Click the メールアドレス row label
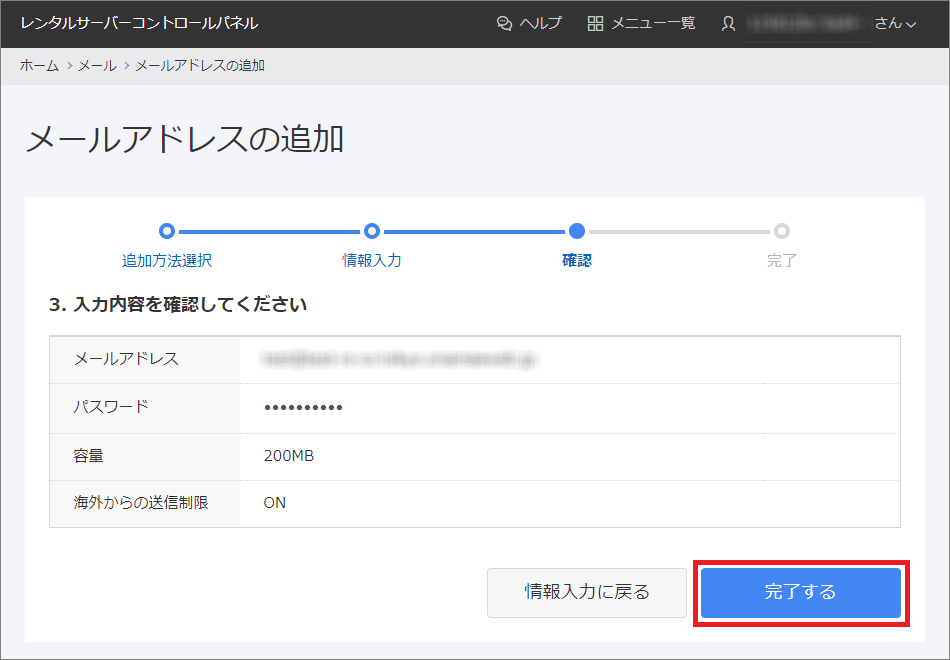This screenshot has height=660, width=950. pyautogui.click(x=126, y=359)
